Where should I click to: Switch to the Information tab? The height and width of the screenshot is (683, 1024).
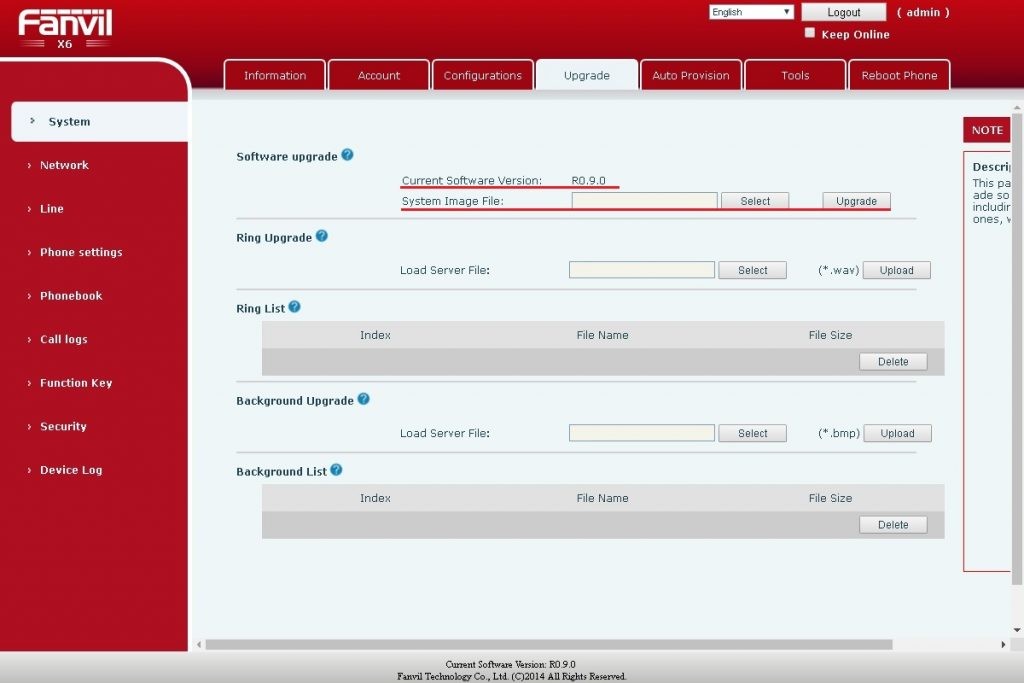[275, 75]
